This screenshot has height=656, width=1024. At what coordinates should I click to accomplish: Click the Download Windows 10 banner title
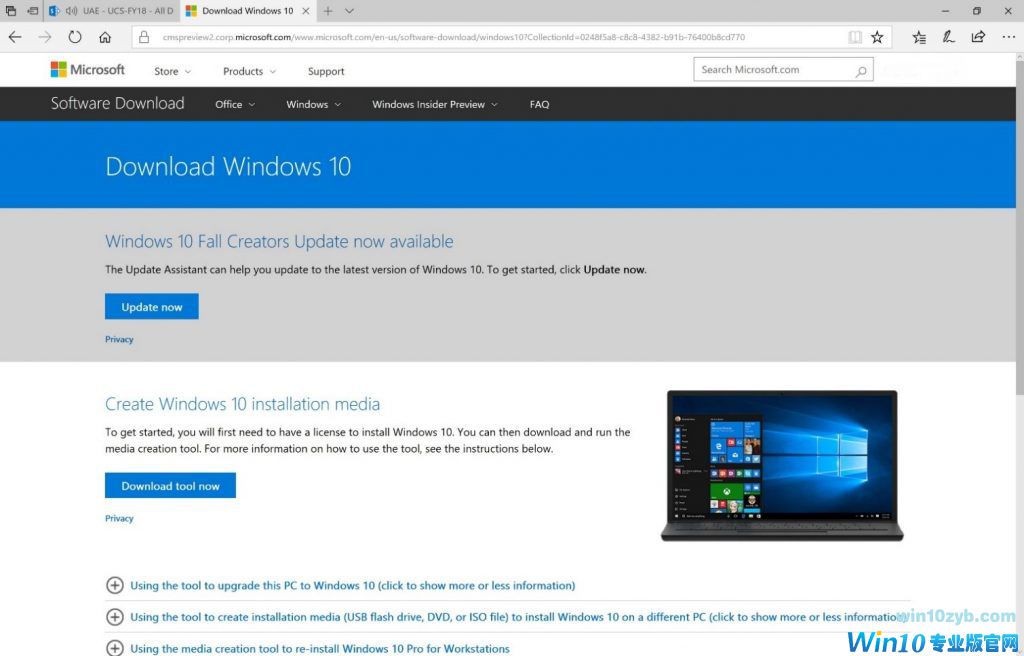[x=228, y=167]
